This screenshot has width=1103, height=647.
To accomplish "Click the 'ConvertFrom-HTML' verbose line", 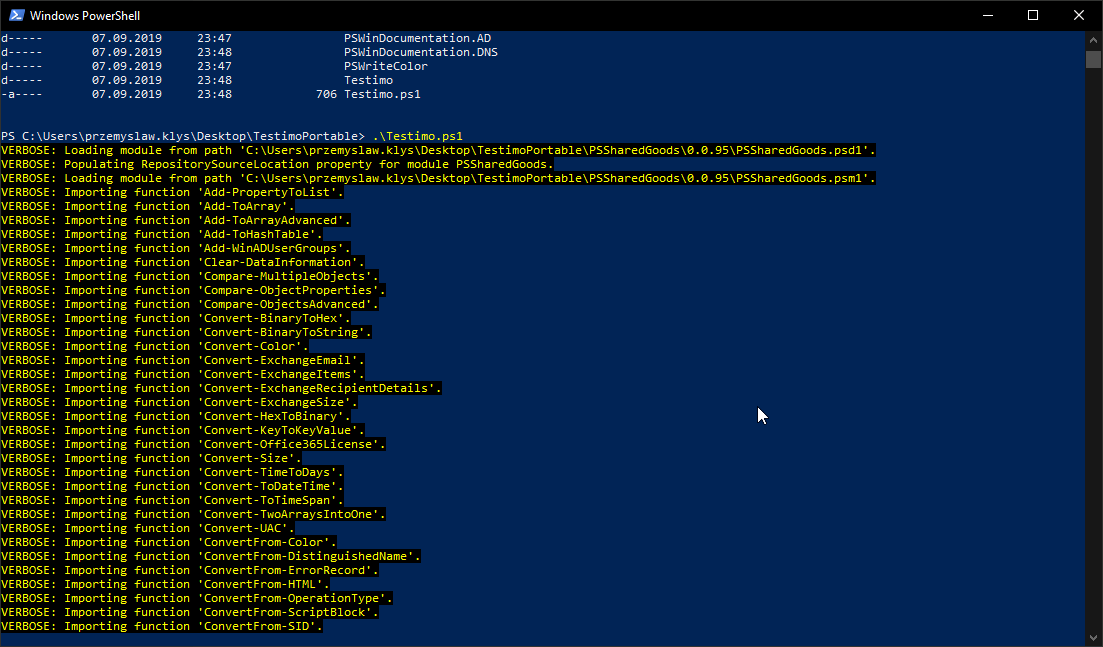I will point(165,584).
